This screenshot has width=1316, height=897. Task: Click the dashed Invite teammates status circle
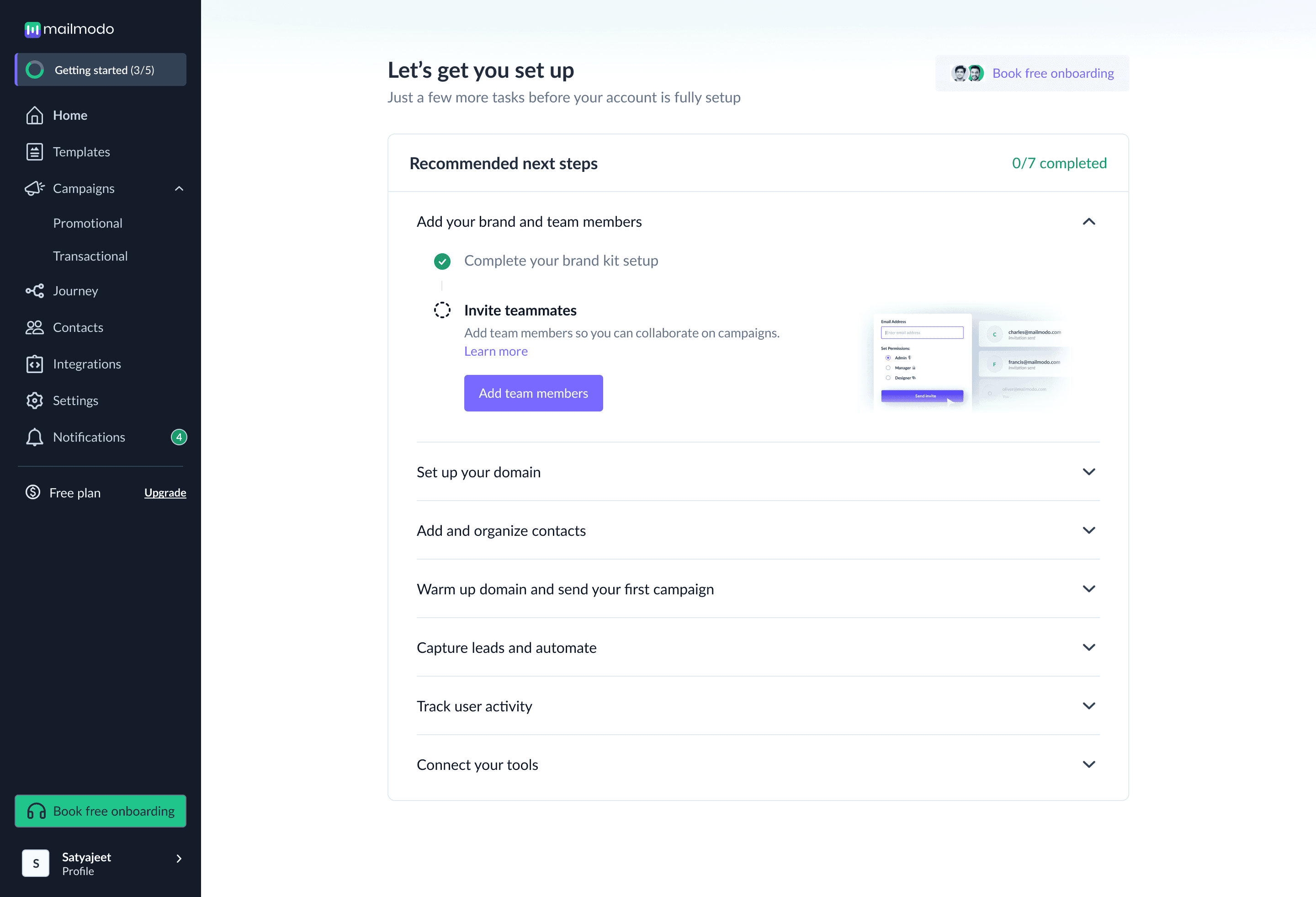pyautogui.click(x=442, y=310)
